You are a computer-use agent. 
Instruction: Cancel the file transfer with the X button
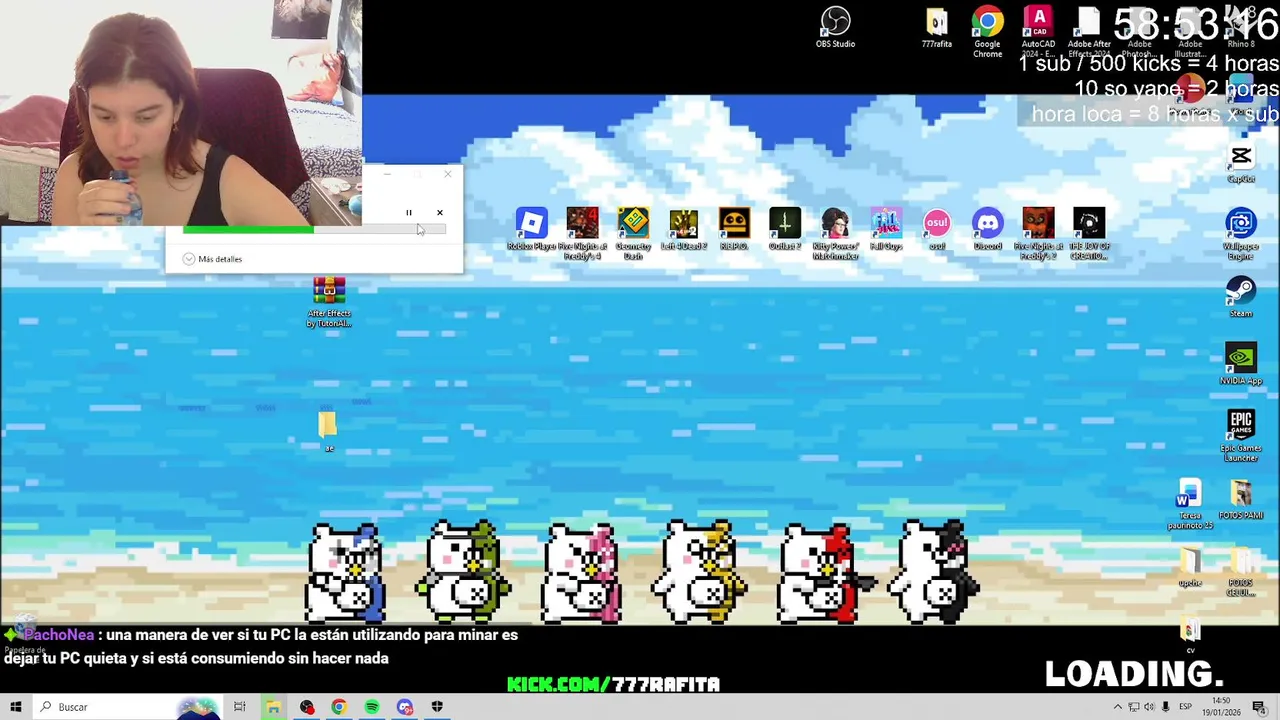click(439, 213)
